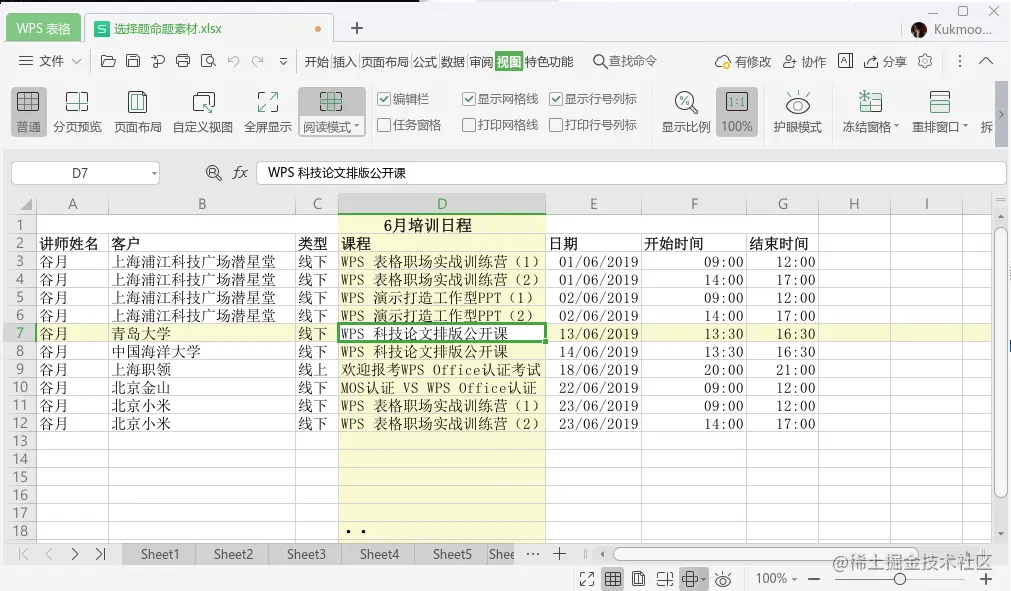This screenshot has height=591, width=1011.
Task: Open Print Preview magnifier icon
Action: tap(208, 61)
